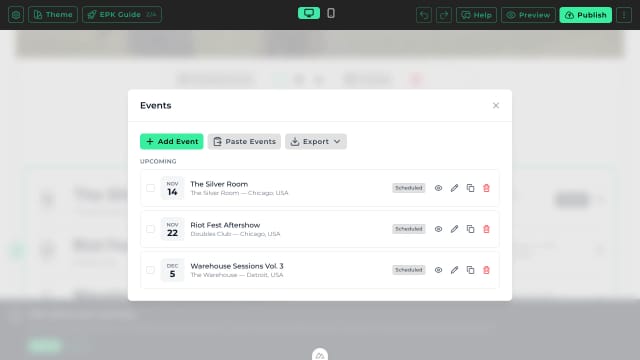The width and height of the screenshot is (640, 360).
Task: Click the Nov 14 date tile
Action: pyautogui.click(x=172, y=188)
